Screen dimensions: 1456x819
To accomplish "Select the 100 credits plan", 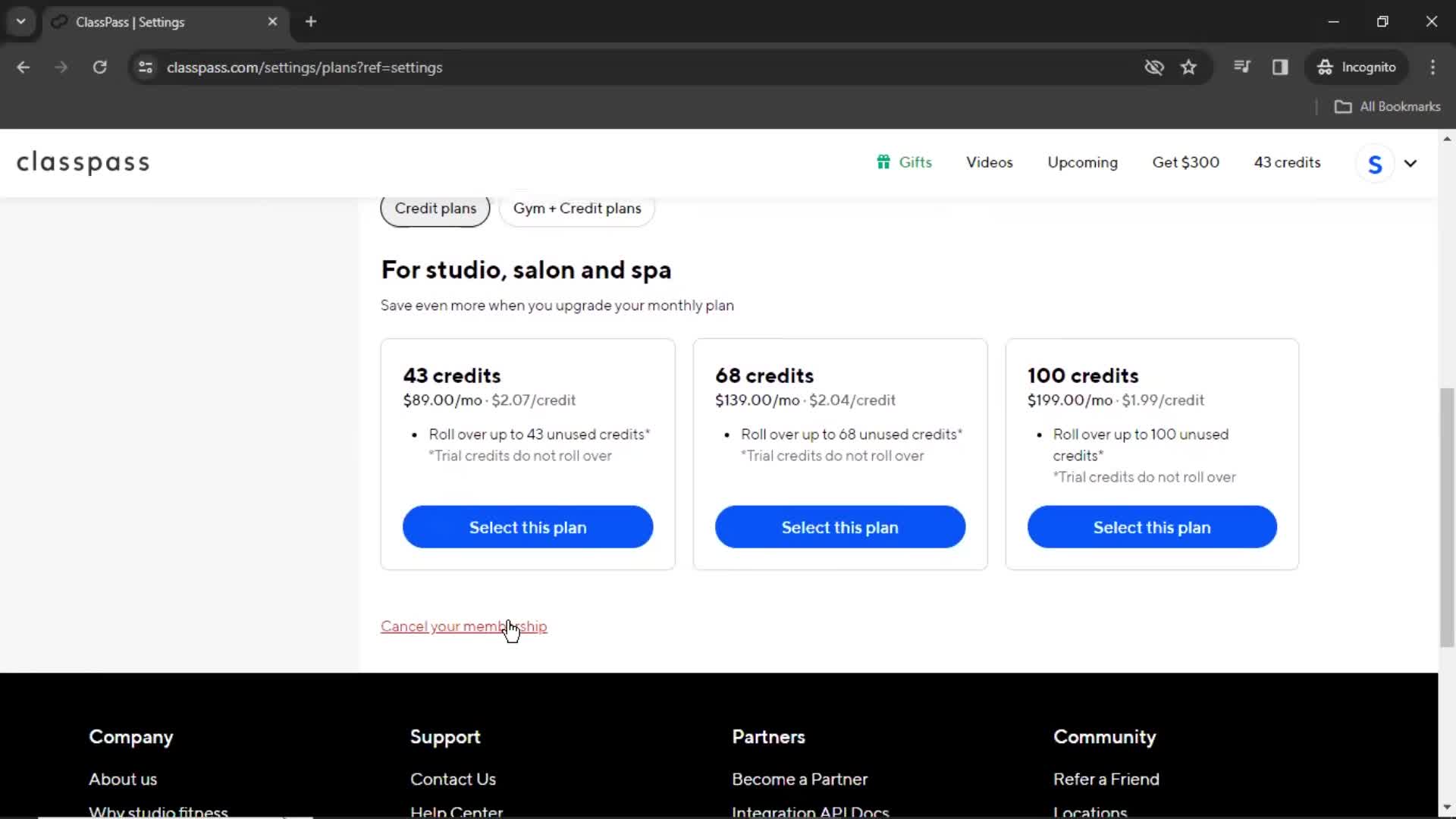I will pyautogui.click(x=1152, y=527).
